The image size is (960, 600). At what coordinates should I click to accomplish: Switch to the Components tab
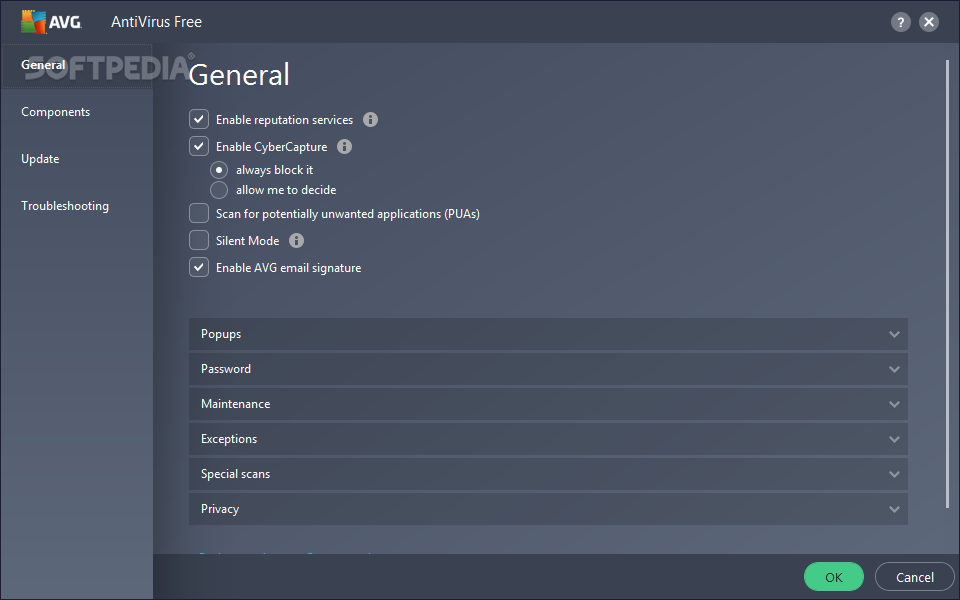(77, 112)
